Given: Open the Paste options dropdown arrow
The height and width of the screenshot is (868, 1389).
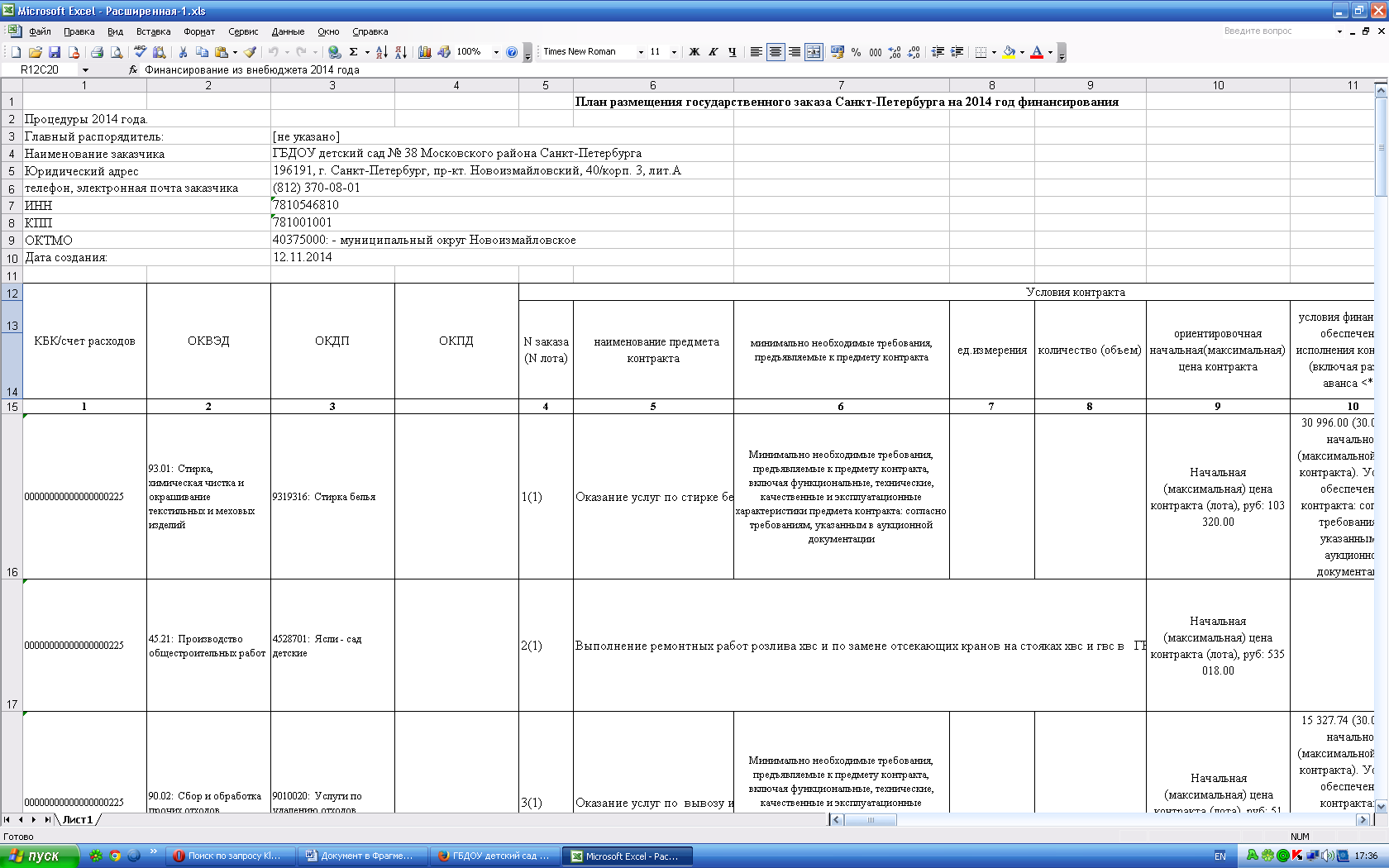Looking at the screenshot, I should click(235, 52).
